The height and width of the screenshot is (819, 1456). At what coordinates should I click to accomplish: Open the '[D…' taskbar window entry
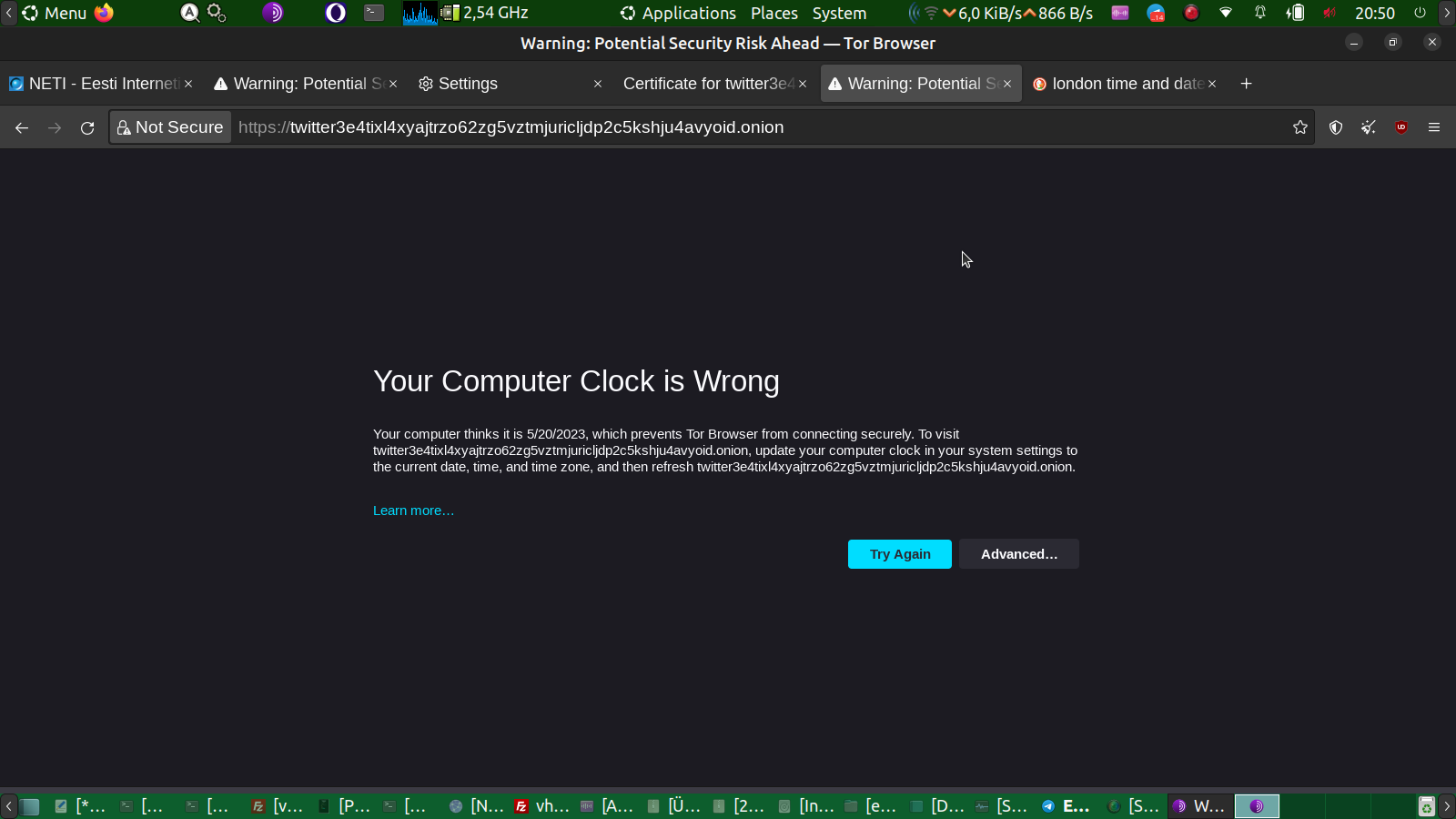click(937, 806)
